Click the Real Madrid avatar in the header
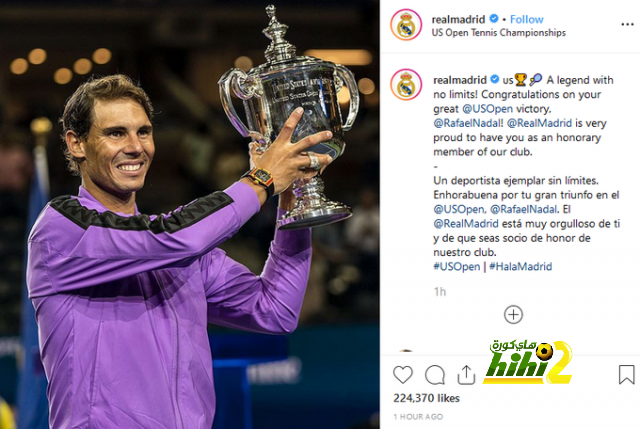 coord(406,25)
